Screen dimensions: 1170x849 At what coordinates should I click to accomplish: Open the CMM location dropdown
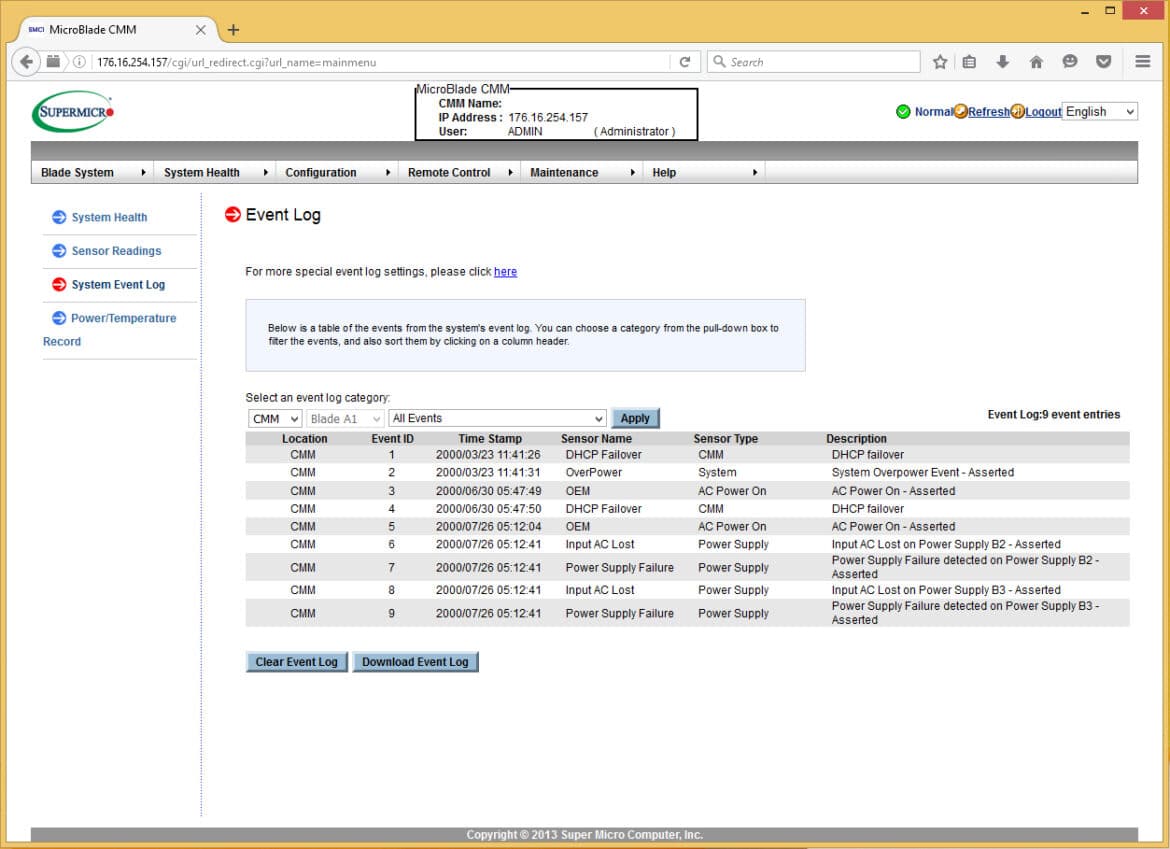[275, 419]
